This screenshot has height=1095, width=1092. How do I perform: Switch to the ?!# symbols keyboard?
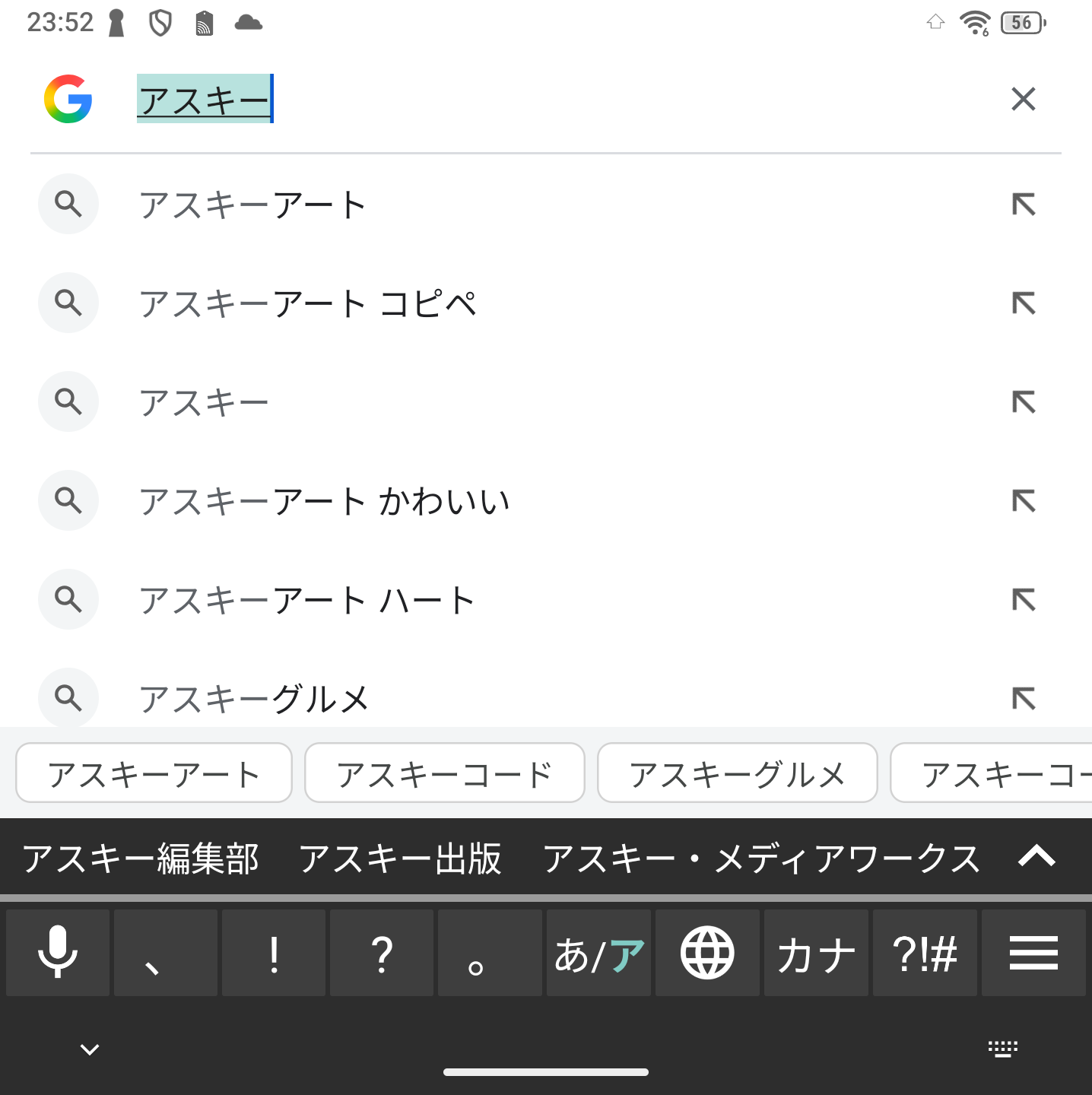925,953
